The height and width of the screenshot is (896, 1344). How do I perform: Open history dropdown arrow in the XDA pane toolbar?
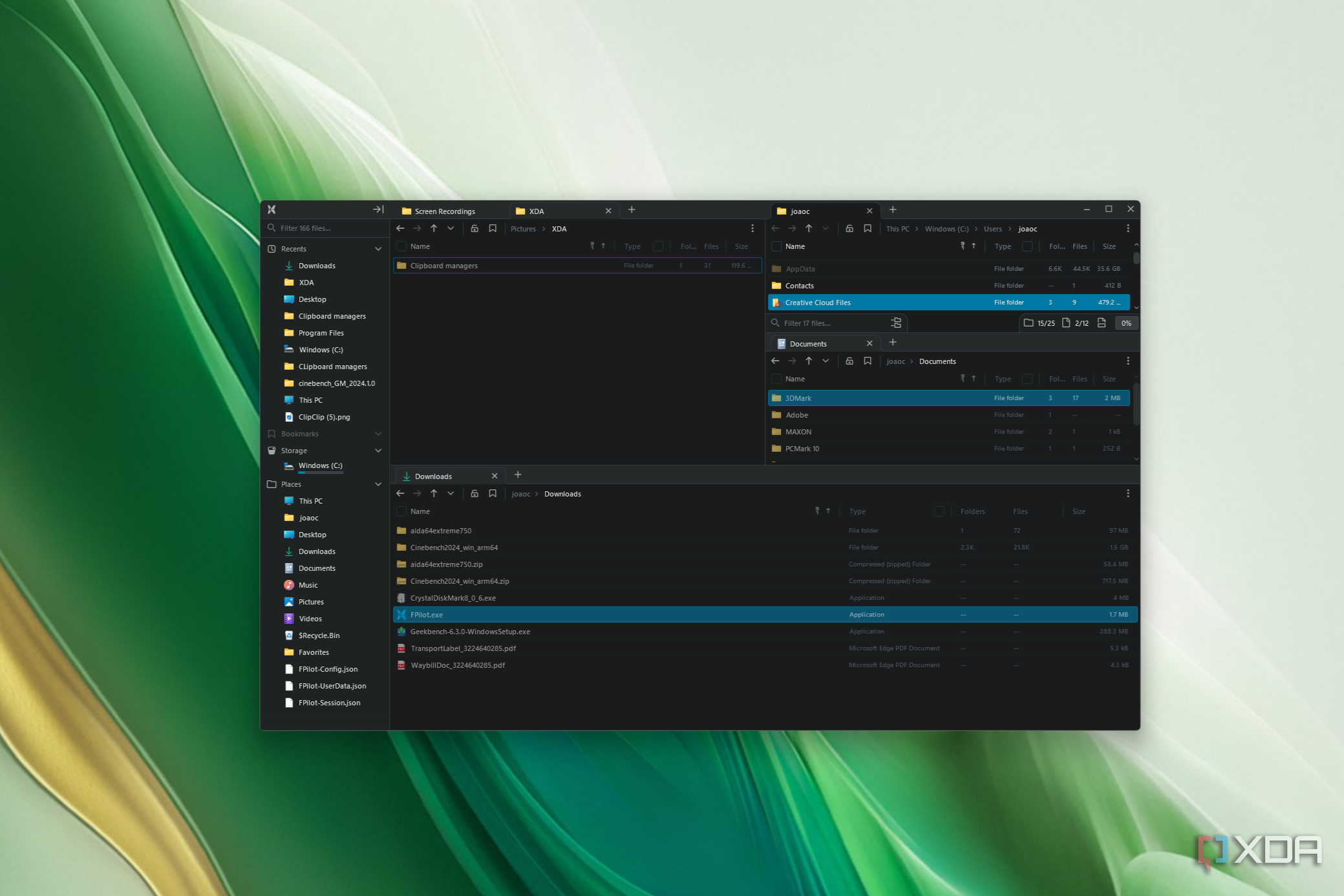pyautogui.click(x=451, y=228)
